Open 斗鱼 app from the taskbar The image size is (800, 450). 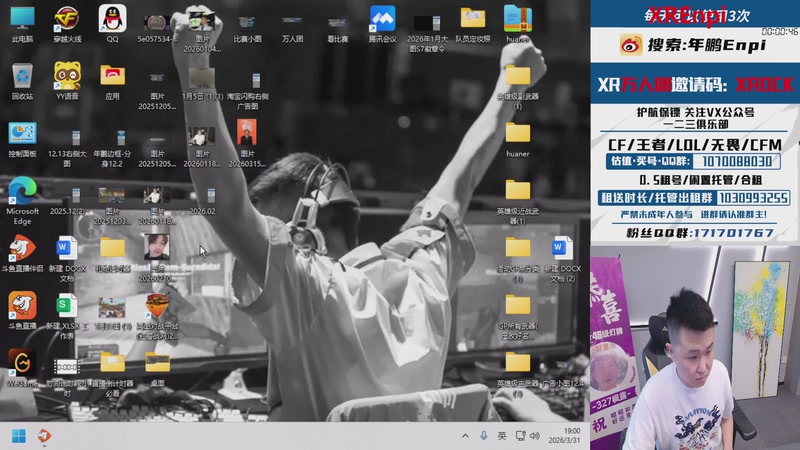pos(44,436)
